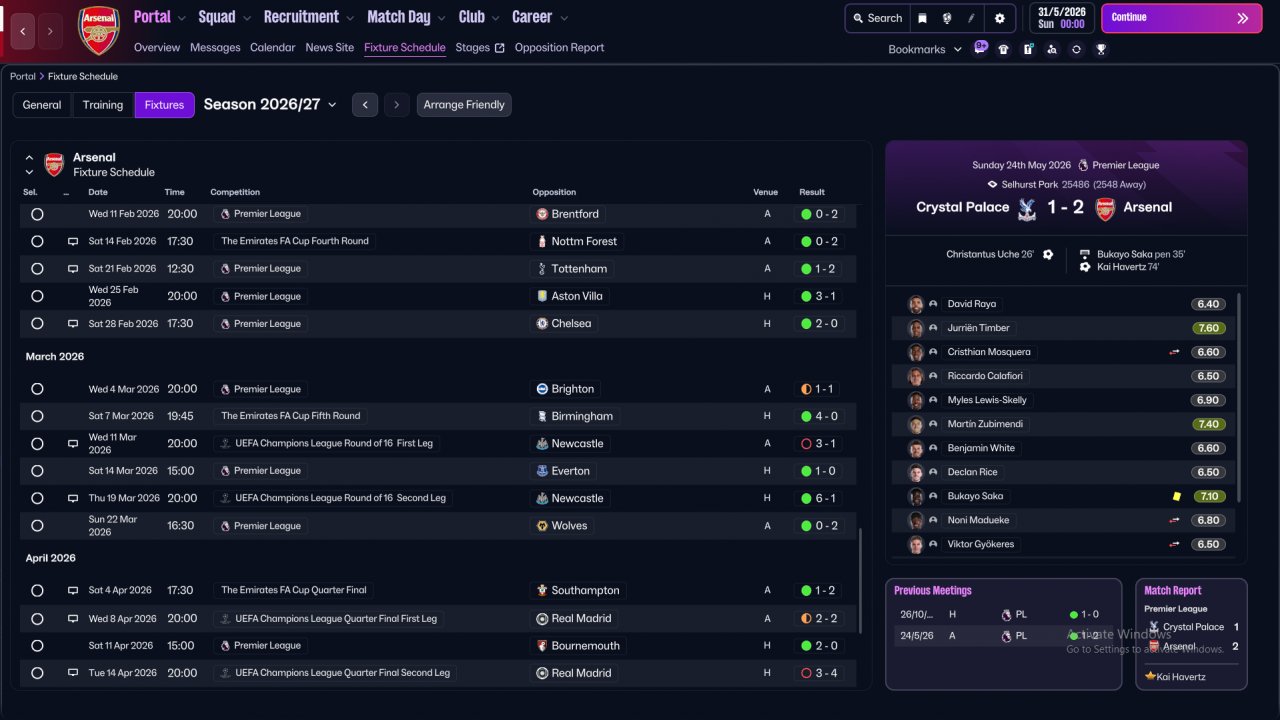Expand the Squad menu chevron

tap(246, 18)
